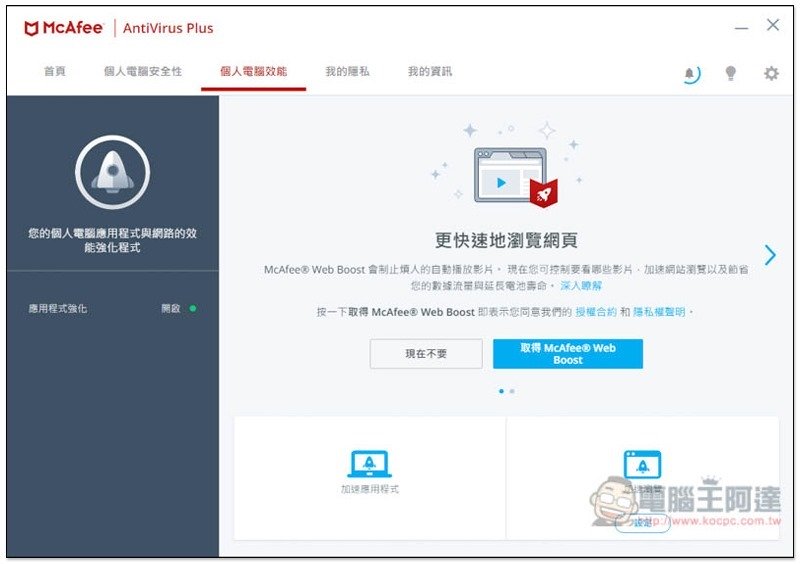Screen dimensions: 800x564
Task: Open the settings gear icon
Action: (x=771, y=73)
